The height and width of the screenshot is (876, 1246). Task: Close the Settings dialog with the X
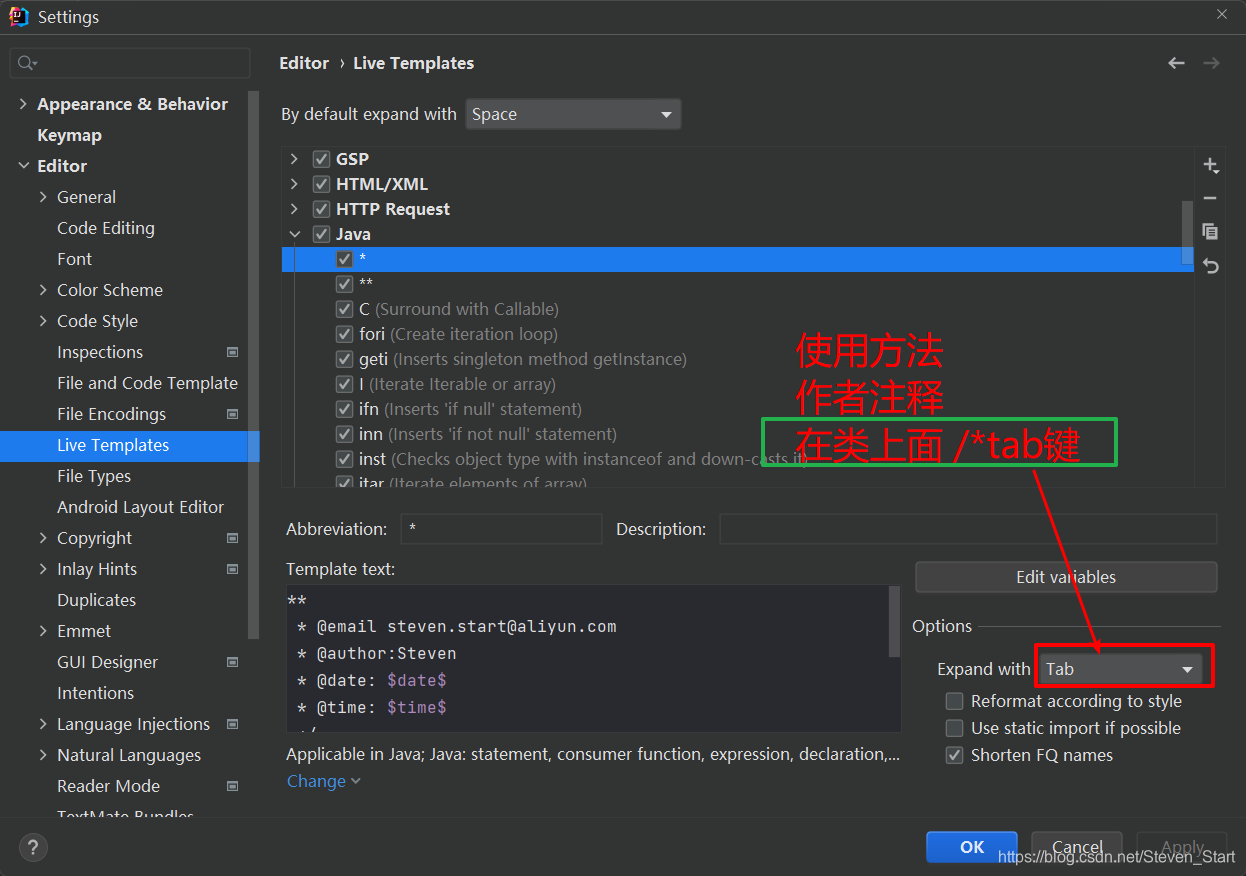tap(1222, 15)
